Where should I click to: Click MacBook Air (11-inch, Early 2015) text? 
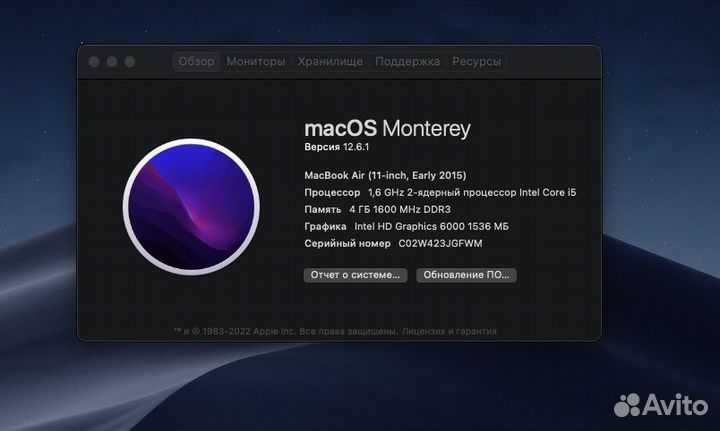[385, 175]
